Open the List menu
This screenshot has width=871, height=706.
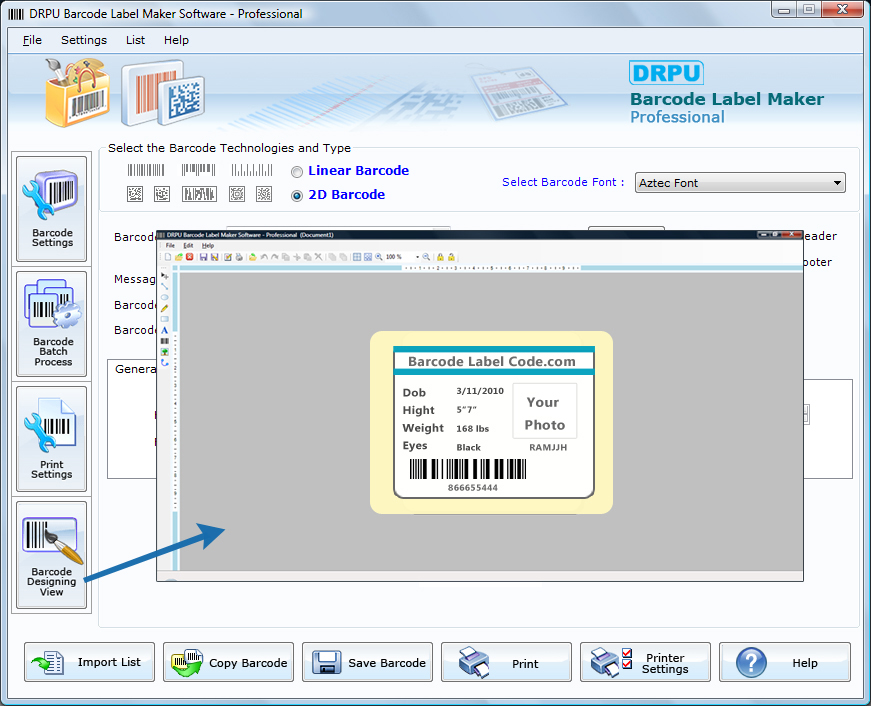[x=135, y=40]
